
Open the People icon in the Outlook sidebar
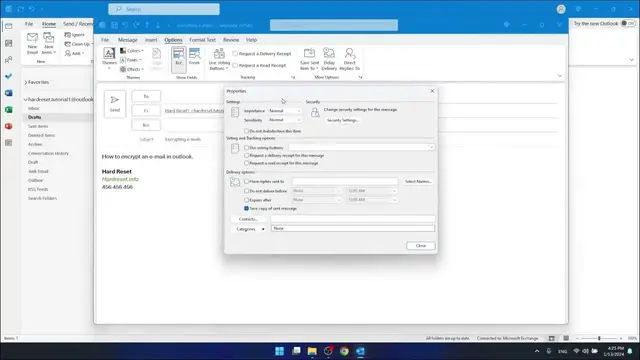(9, 60)
